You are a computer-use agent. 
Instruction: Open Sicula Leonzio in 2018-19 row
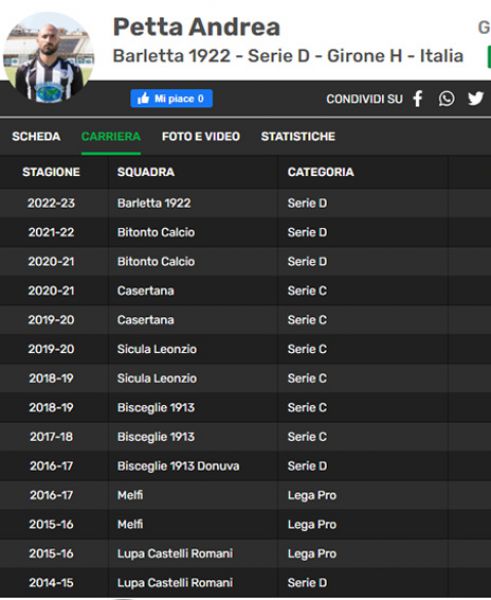pyautogui.click(x=157, y=378)
